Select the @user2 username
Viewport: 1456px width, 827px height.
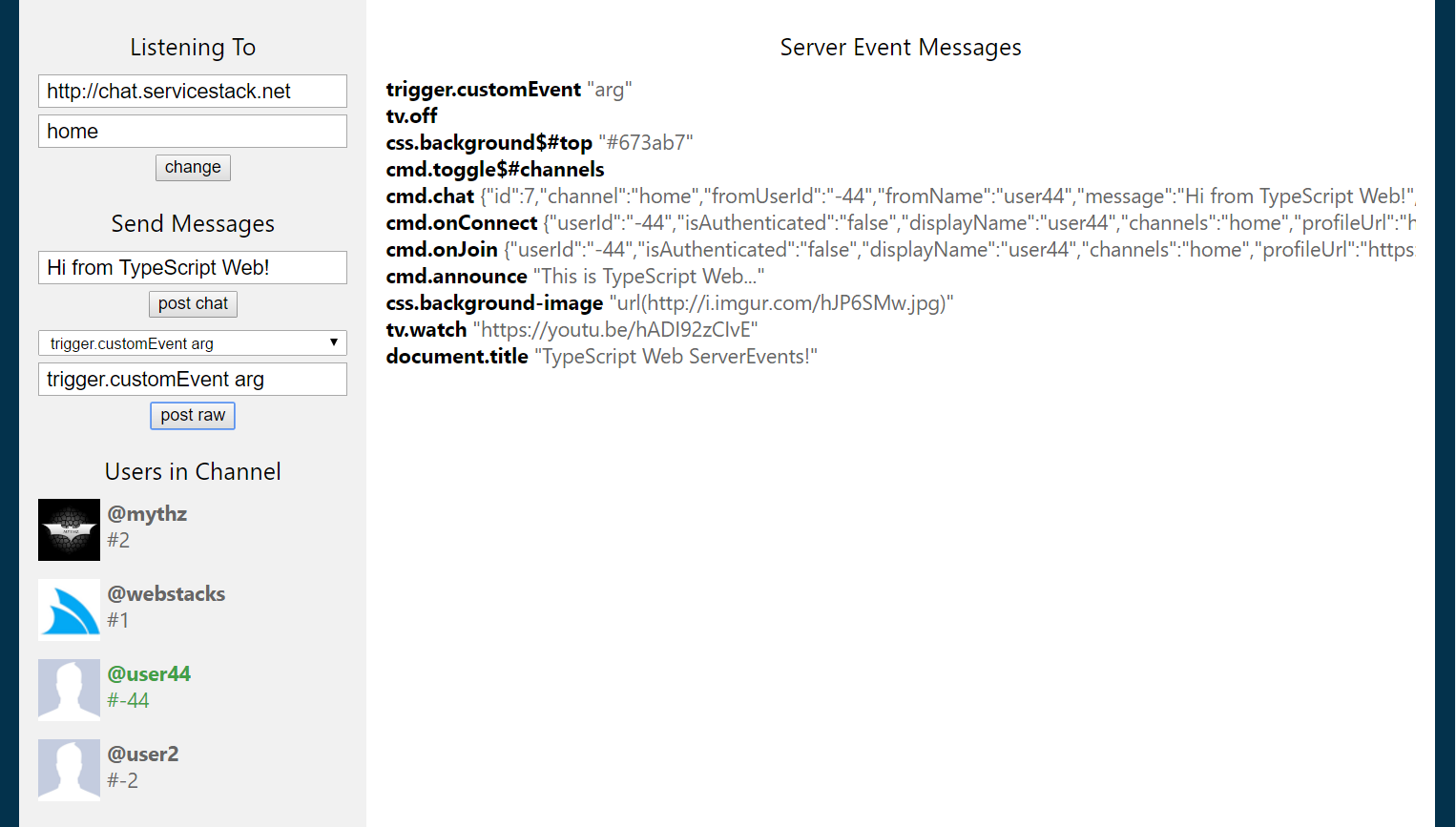[143, 755]
